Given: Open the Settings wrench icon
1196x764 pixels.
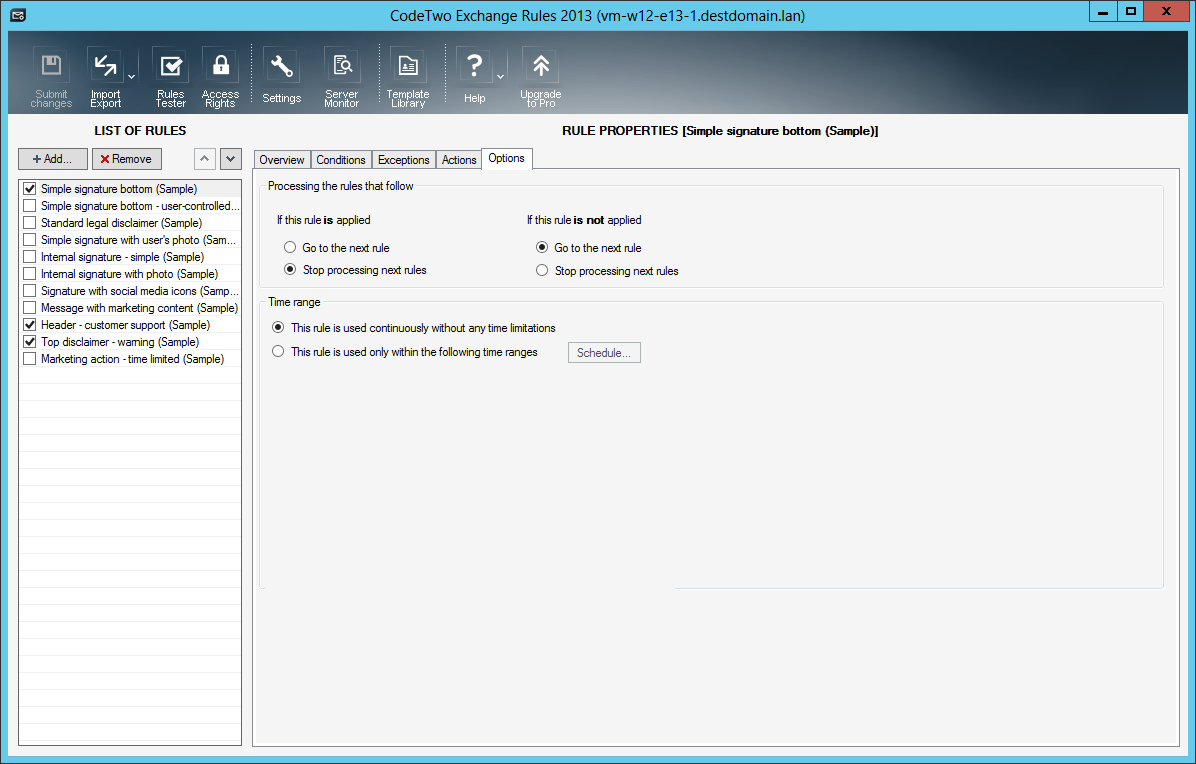Looking at the screenshot, I should (x=281, y=77).
